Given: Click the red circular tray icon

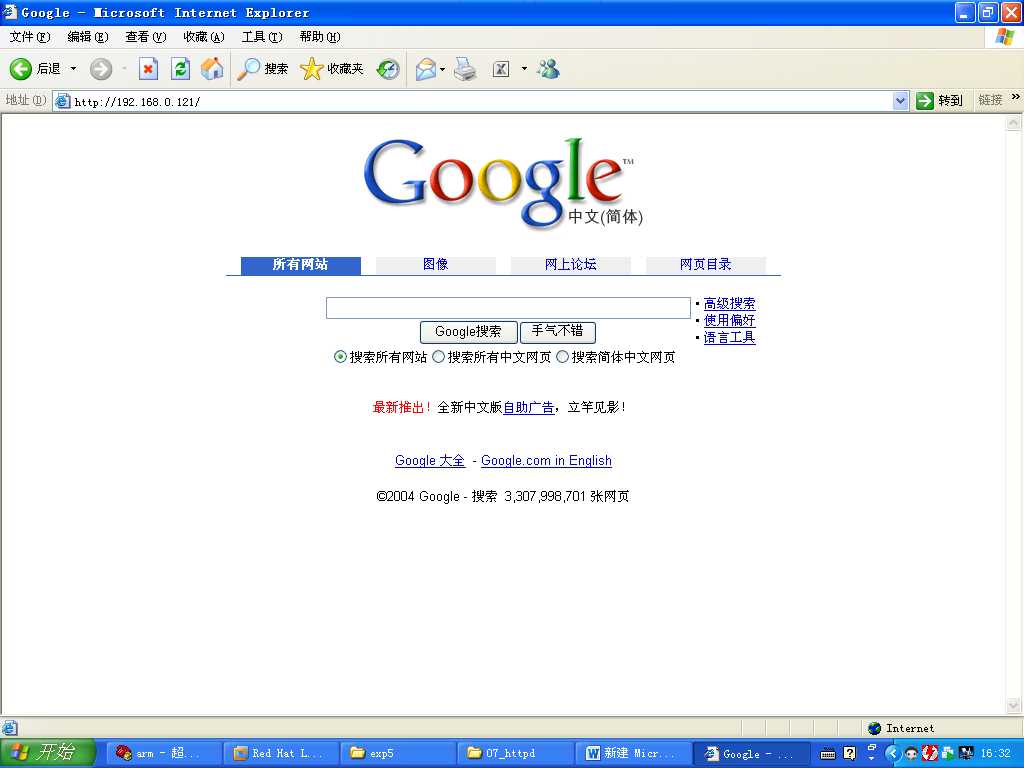Looking at the screenshot, I should pyautogui.click(x=929, y=754).
